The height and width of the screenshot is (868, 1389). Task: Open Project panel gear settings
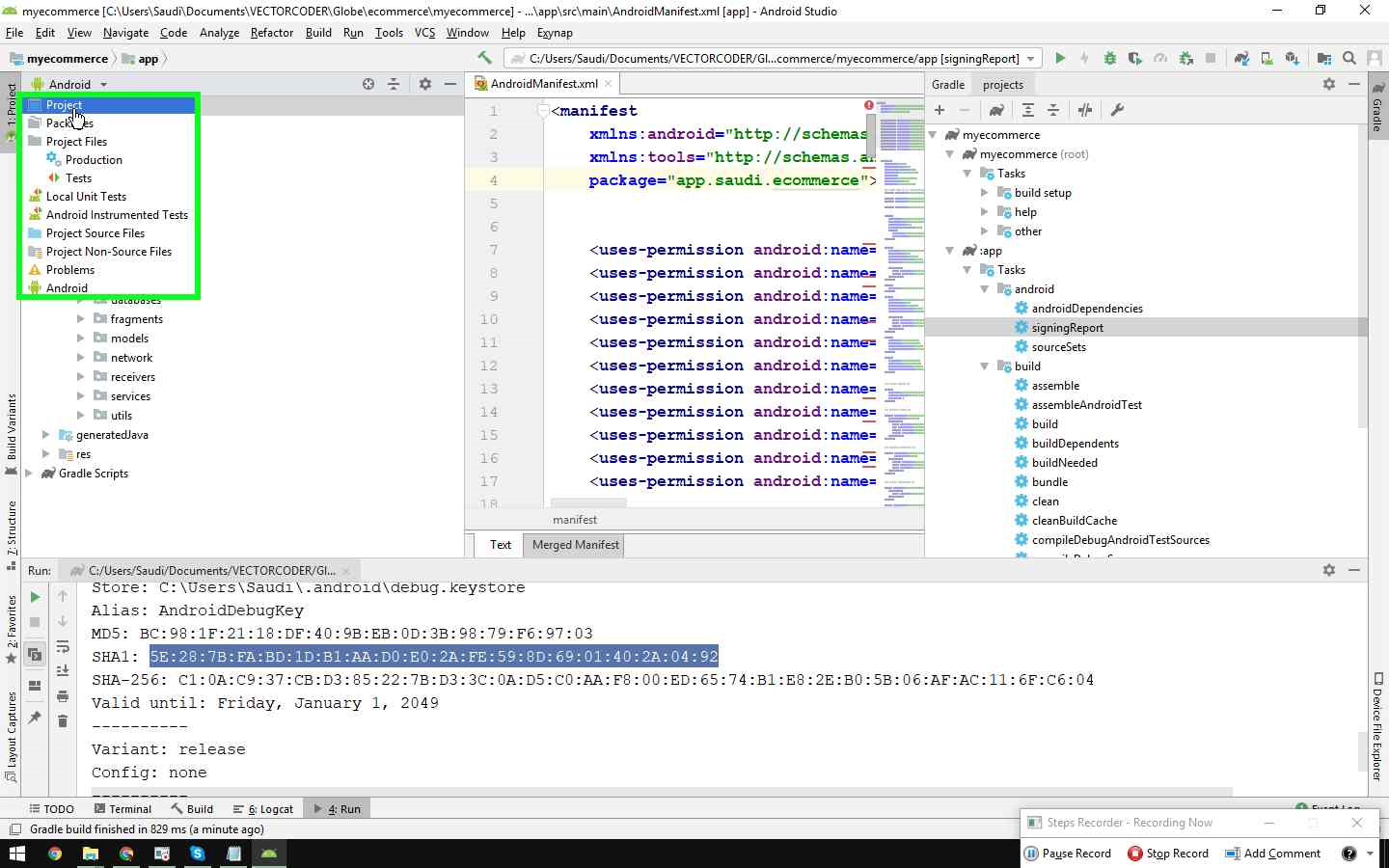[x=425, y=84]
